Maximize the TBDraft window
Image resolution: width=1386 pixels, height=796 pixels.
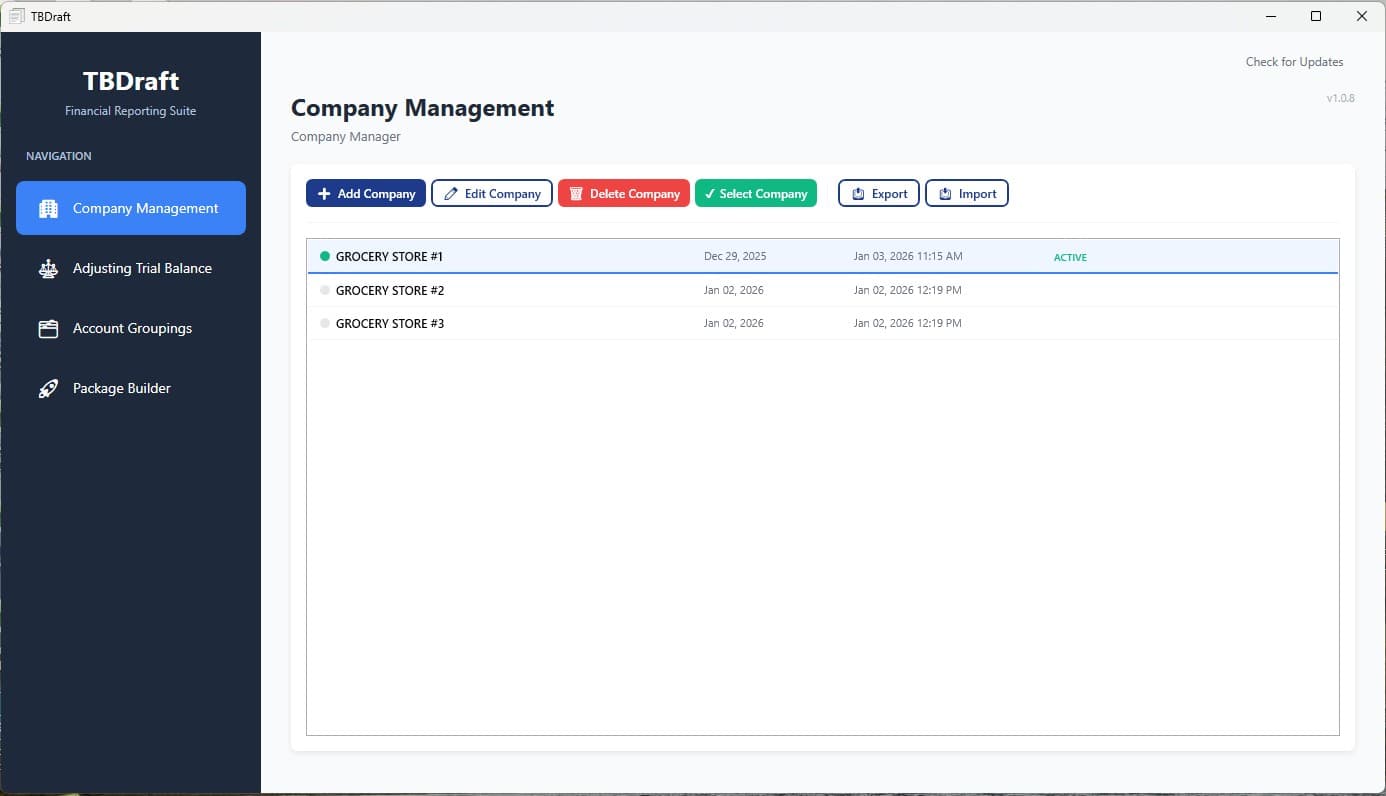point(1316,16)
